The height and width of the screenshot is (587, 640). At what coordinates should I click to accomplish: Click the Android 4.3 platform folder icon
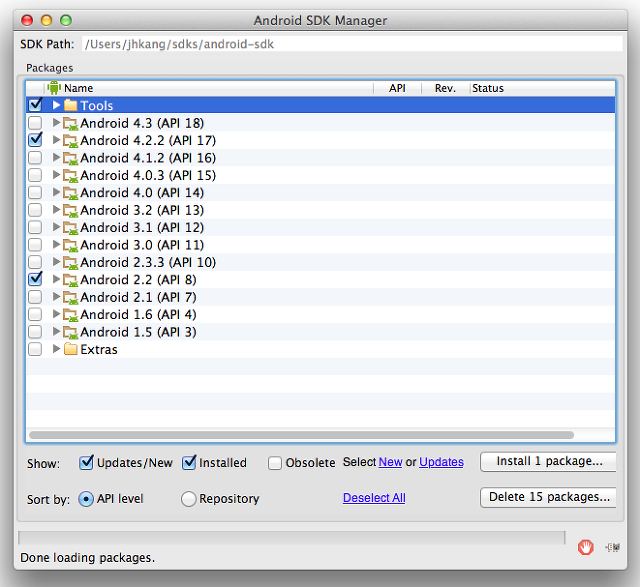pyautogui.click(x=71, y=123)
